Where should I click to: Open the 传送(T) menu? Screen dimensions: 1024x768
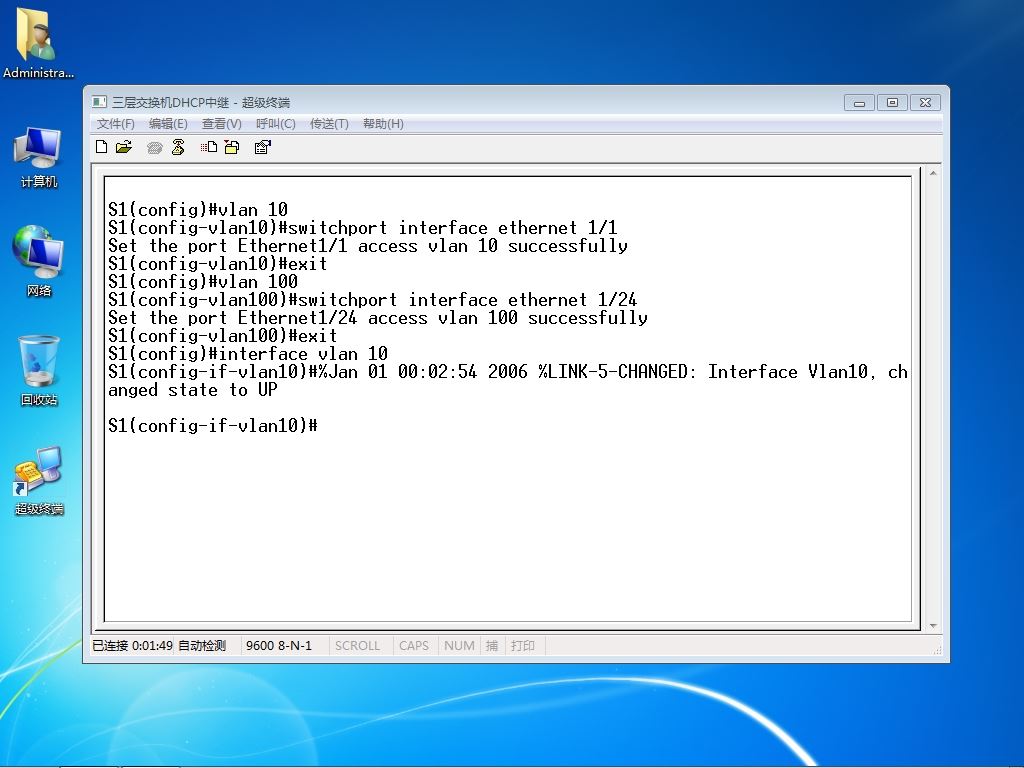[x=329, y=123]
